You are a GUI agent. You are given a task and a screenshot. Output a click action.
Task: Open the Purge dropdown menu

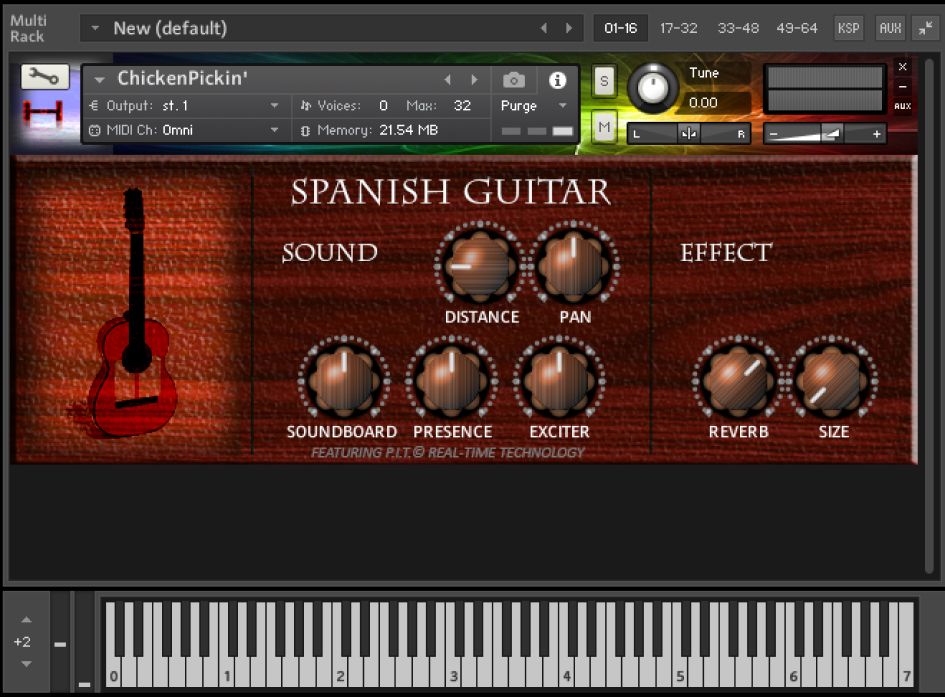point(535,106)
